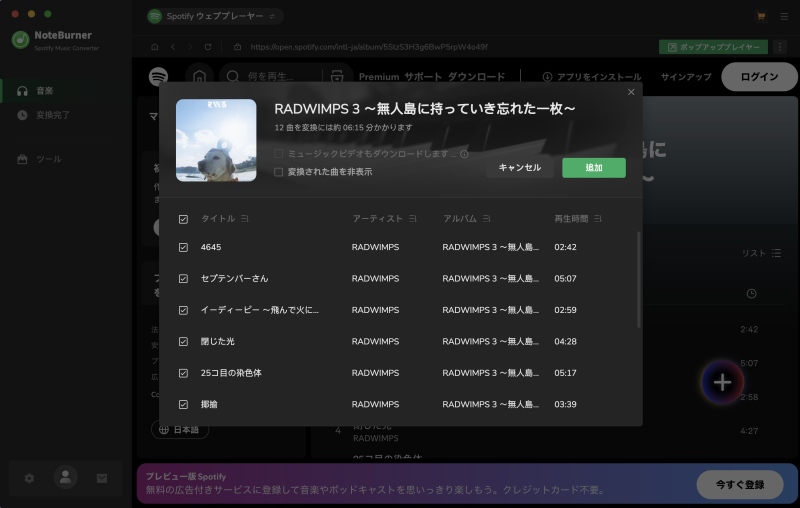Click the title text 4645
The width and height of the screenshot is (800, 508).
[211, 247]
